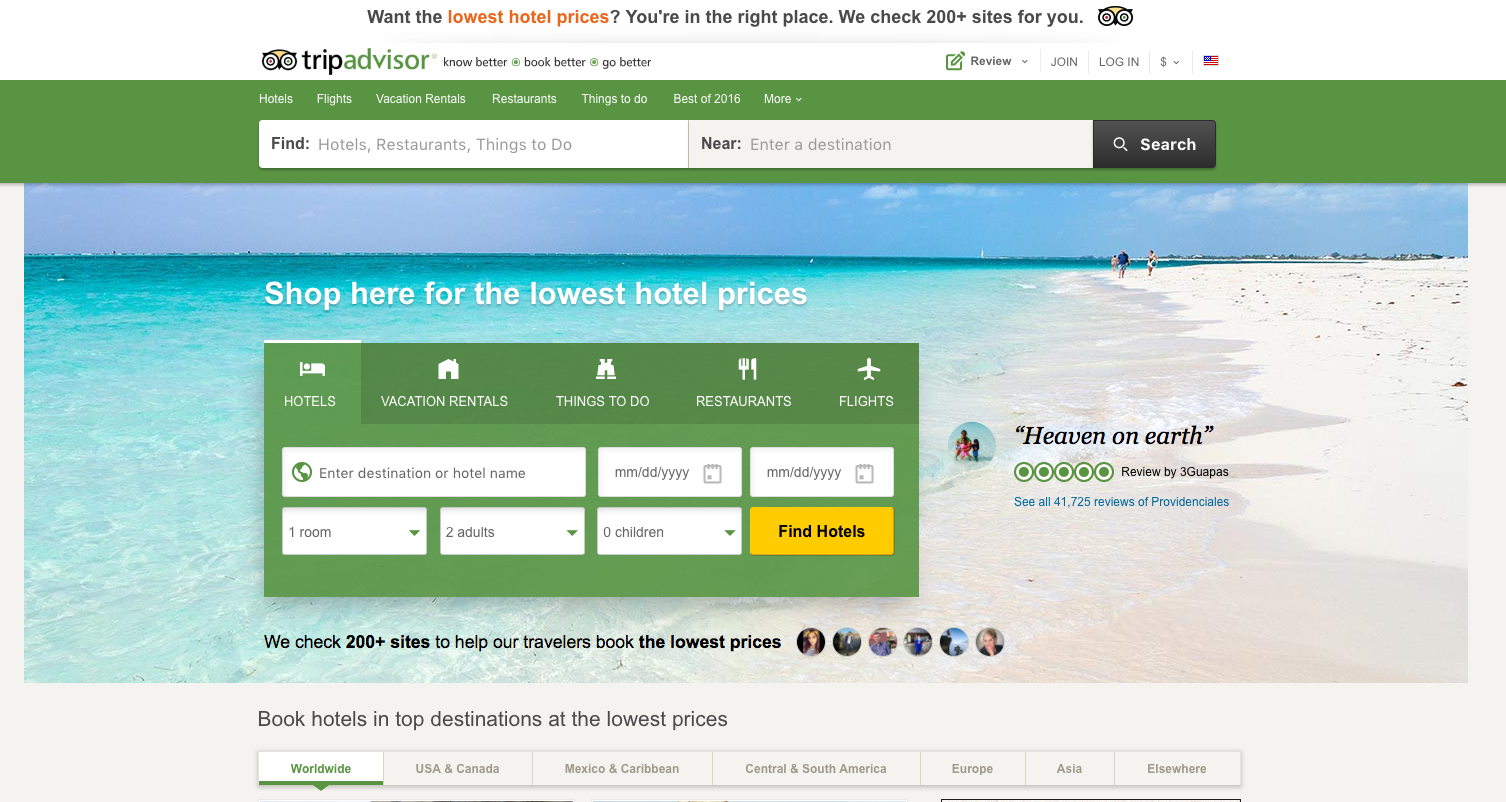1506x802 pixels.
Task: Click the pencil Review icon in header
Action: (955, 61)
